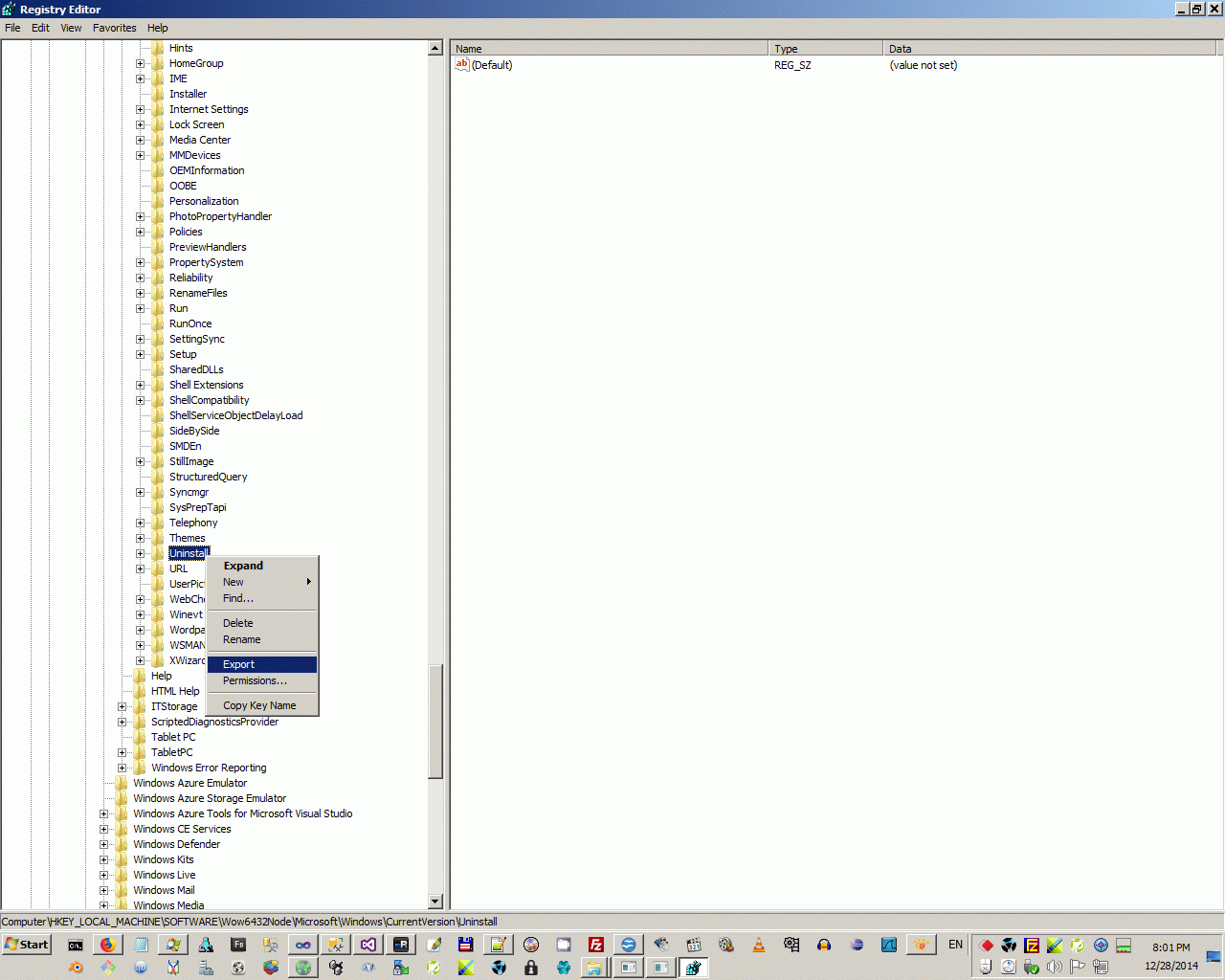Click Find... in the context menu
The height and width of the screenshot is (980, 1225).
tap(262, 598)
